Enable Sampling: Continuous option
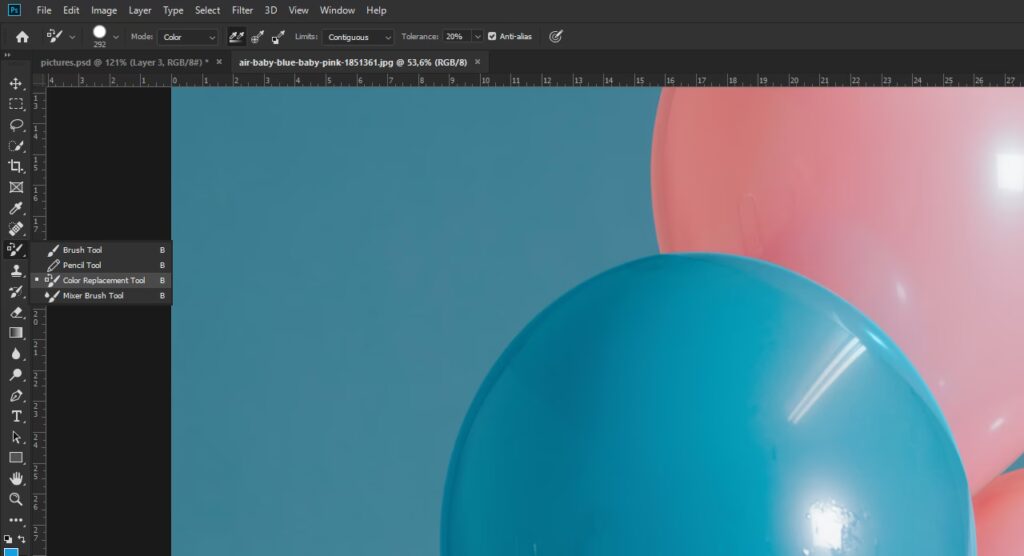The height and width of the screenshot is (556, 1024). pos(237,37)
